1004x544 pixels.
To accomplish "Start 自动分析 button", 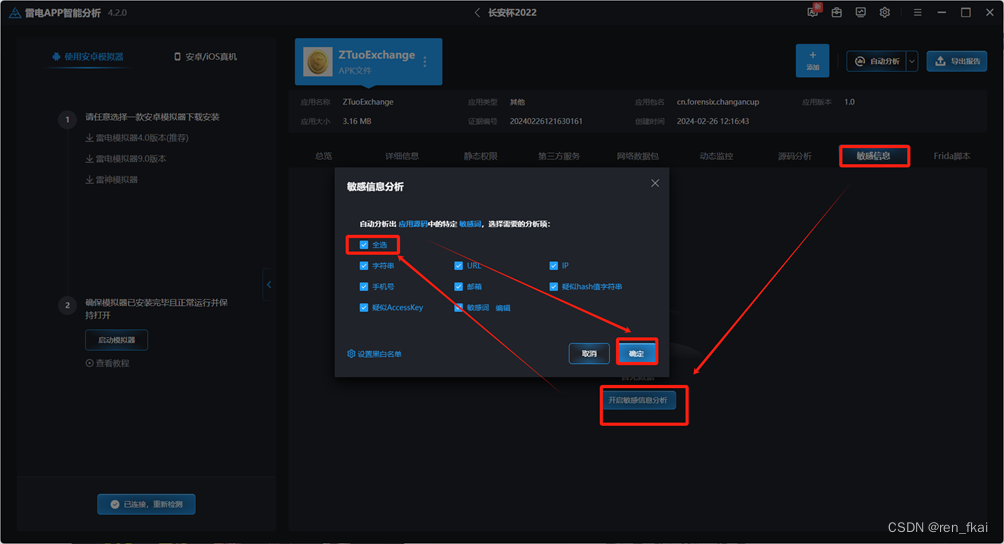I will tap(877, 61).
